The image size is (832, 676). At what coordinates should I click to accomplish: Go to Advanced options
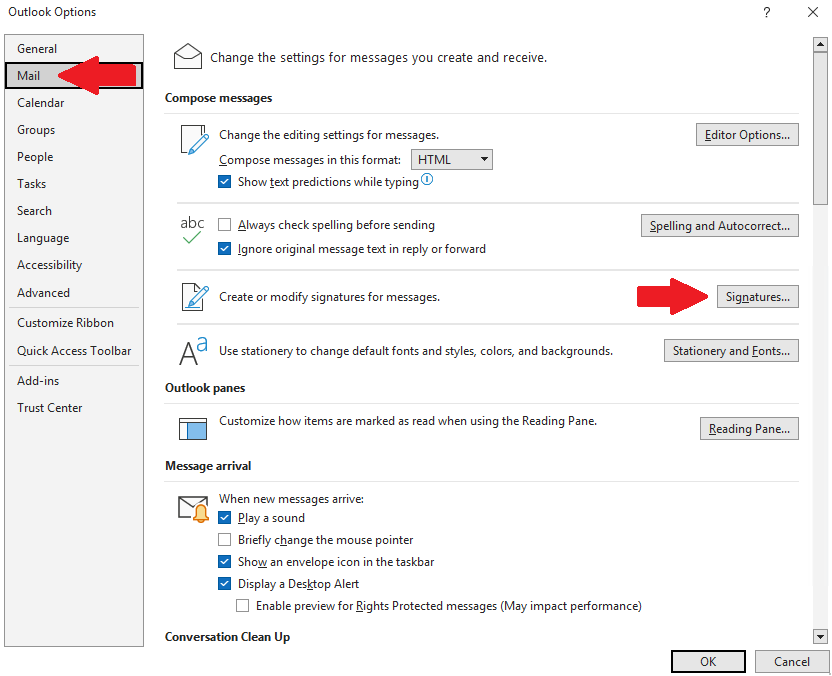(74, 293)
